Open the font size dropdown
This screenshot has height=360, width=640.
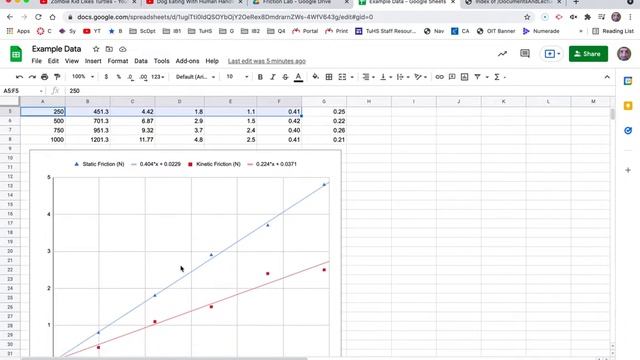(x=237, y=77)
